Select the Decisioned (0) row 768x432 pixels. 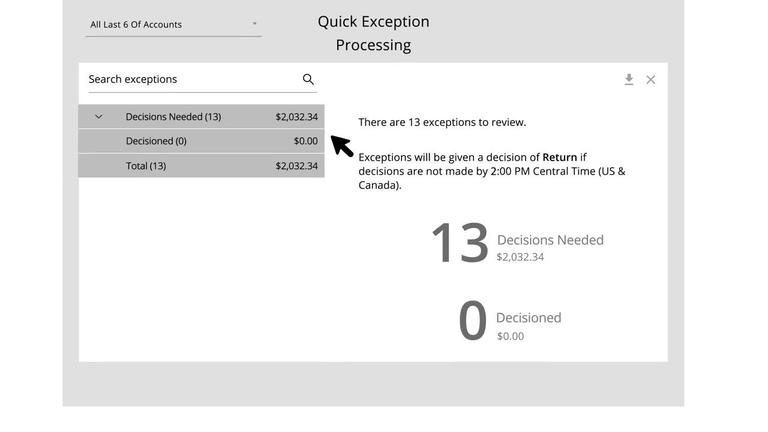[201, 141]
